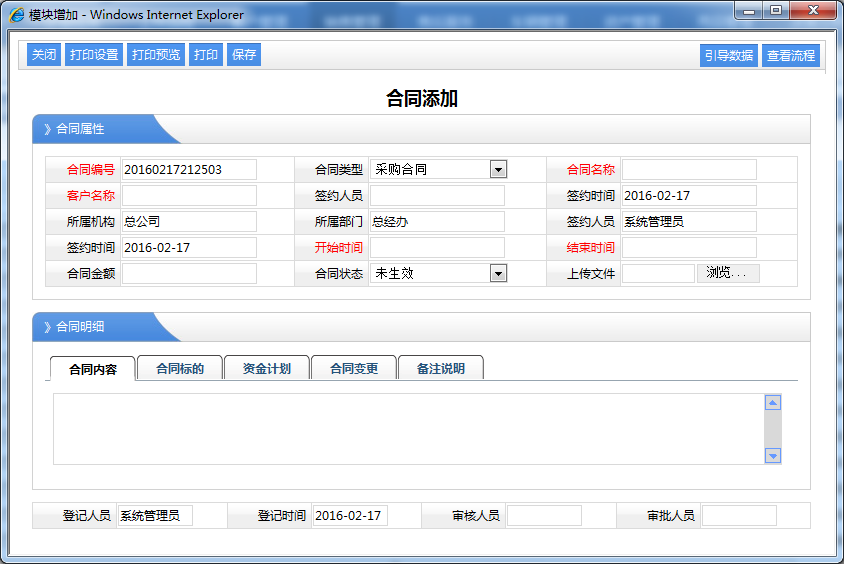Click the 合同名称 input field
The width and height of the screenshot is (844, 564).
click(689, 170)
